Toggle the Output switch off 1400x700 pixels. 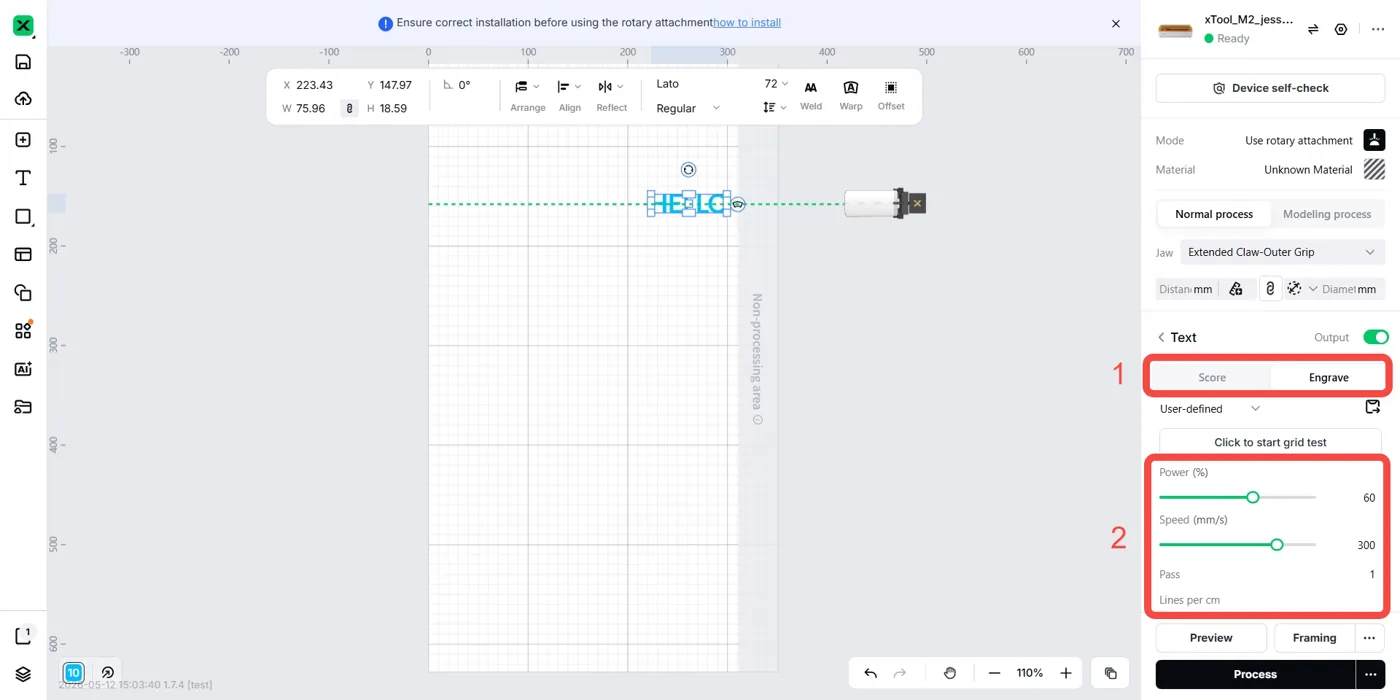[1376, 337]
